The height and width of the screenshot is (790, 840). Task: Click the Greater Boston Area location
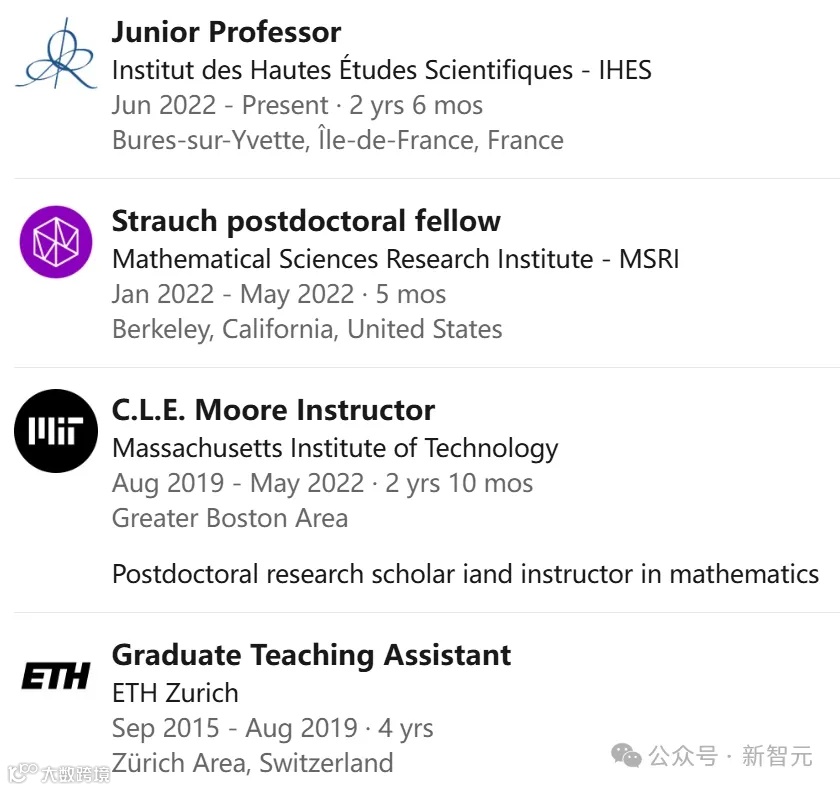click(x=230, y=518)
